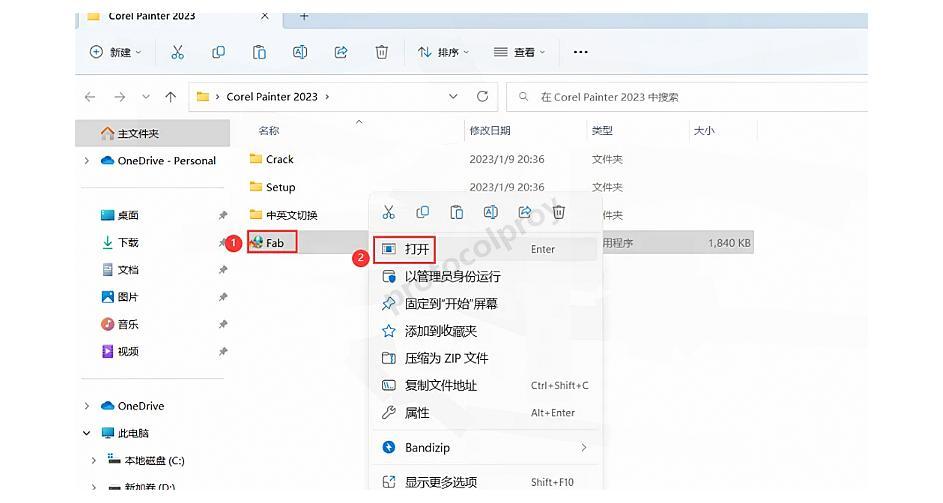Open 图片 pictures quick access

[x=120, y=297]
